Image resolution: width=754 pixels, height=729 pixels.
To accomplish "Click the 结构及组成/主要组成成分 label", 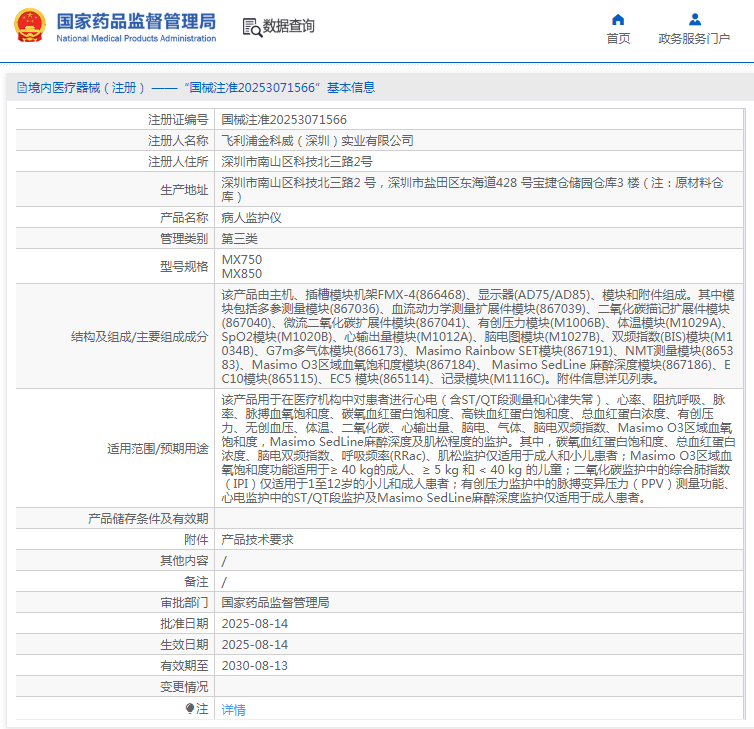I will (139, 337).
